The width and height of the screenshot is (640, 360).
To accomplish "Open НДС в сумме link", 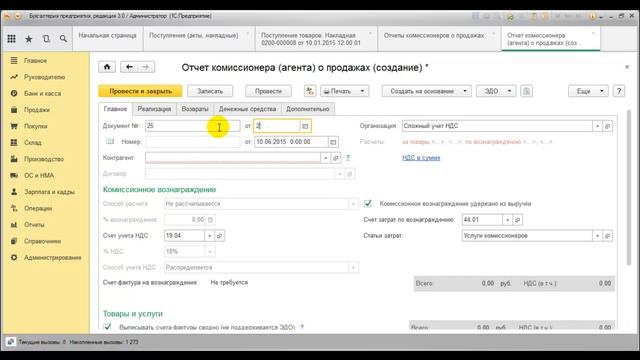I will tap(421, 158).
